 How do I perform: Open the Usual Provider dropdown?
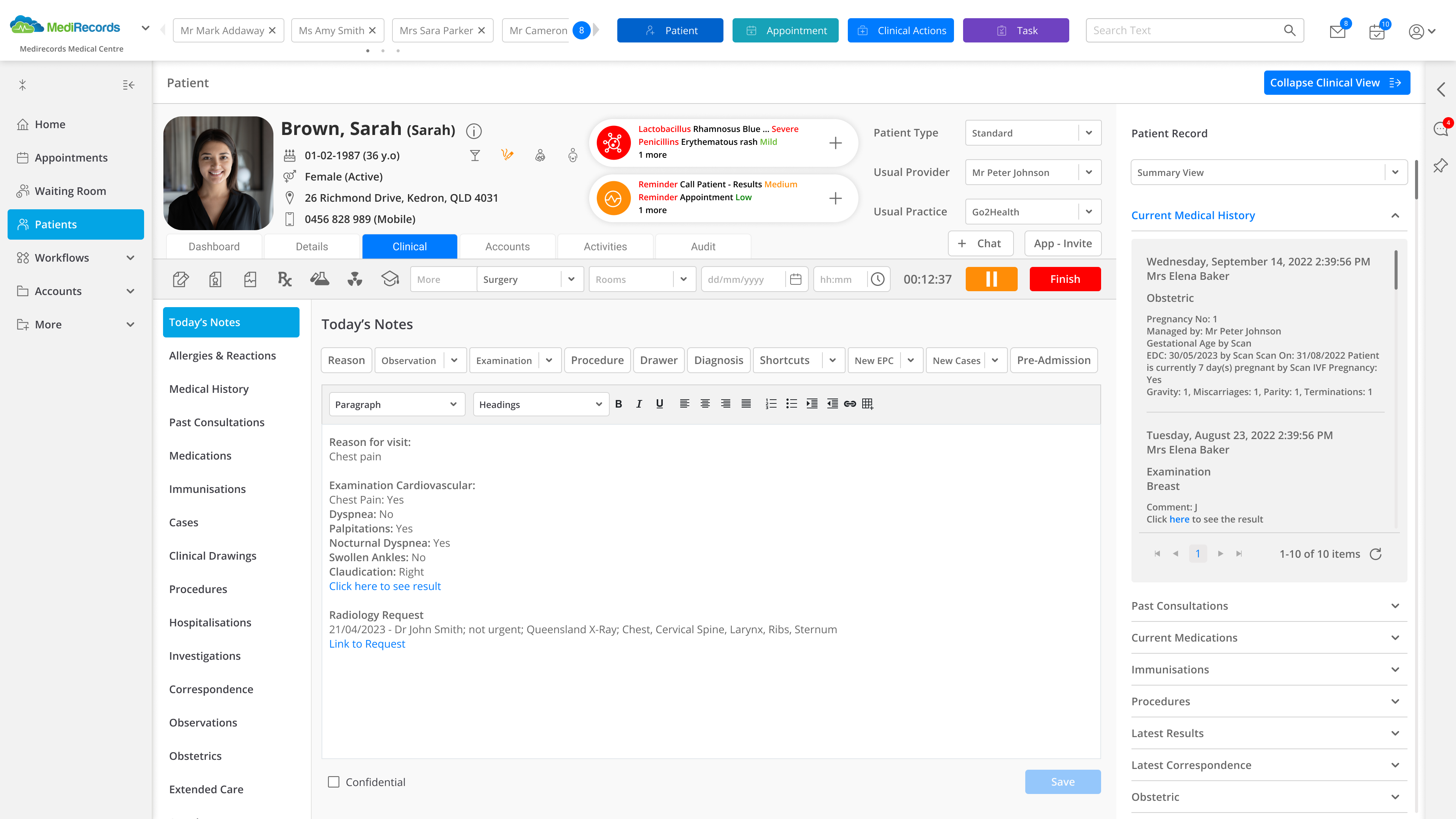(1089, 173)
